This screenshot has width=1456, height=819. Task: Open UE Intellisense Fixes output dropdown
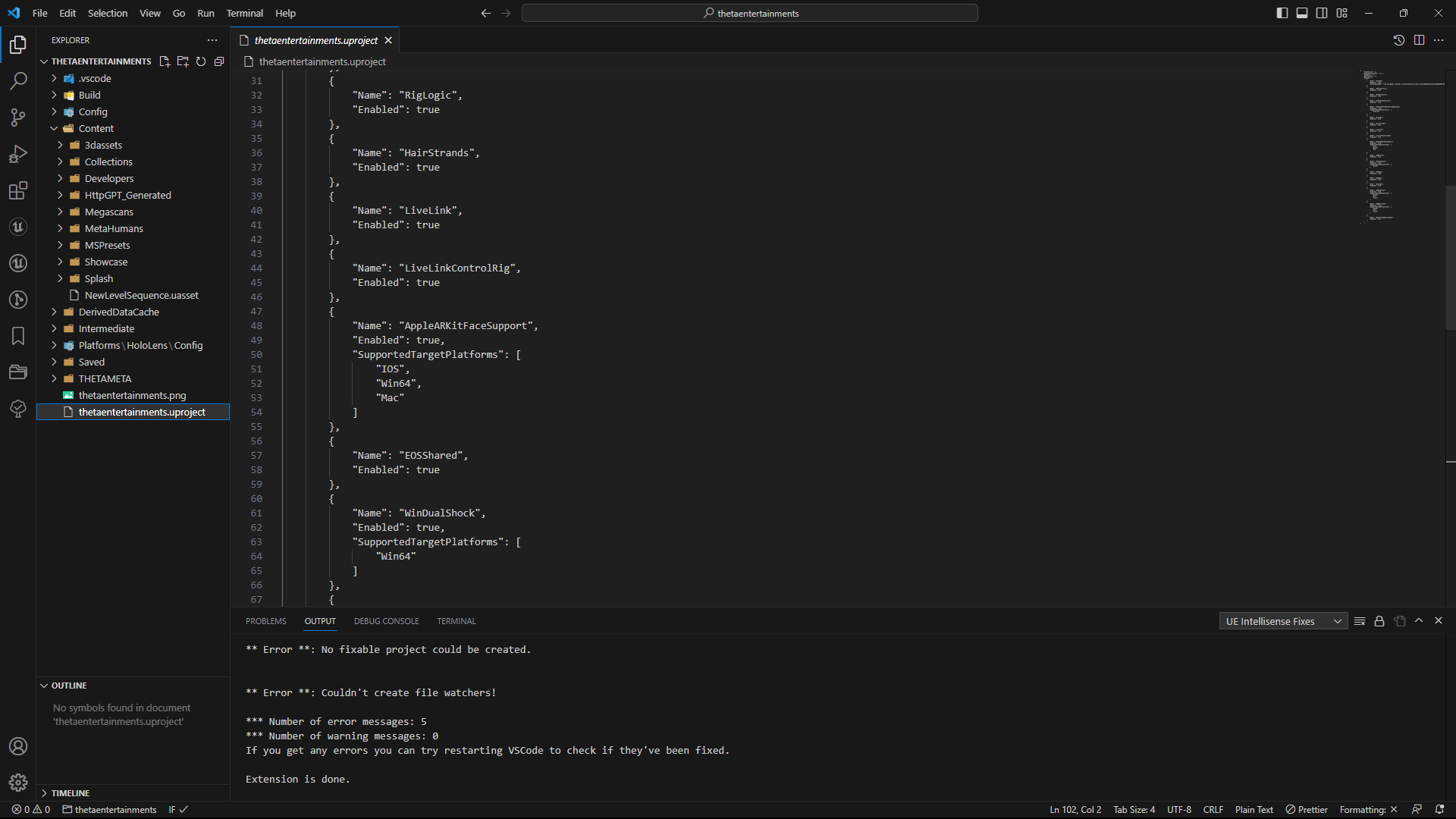[x=1283, y=621]
